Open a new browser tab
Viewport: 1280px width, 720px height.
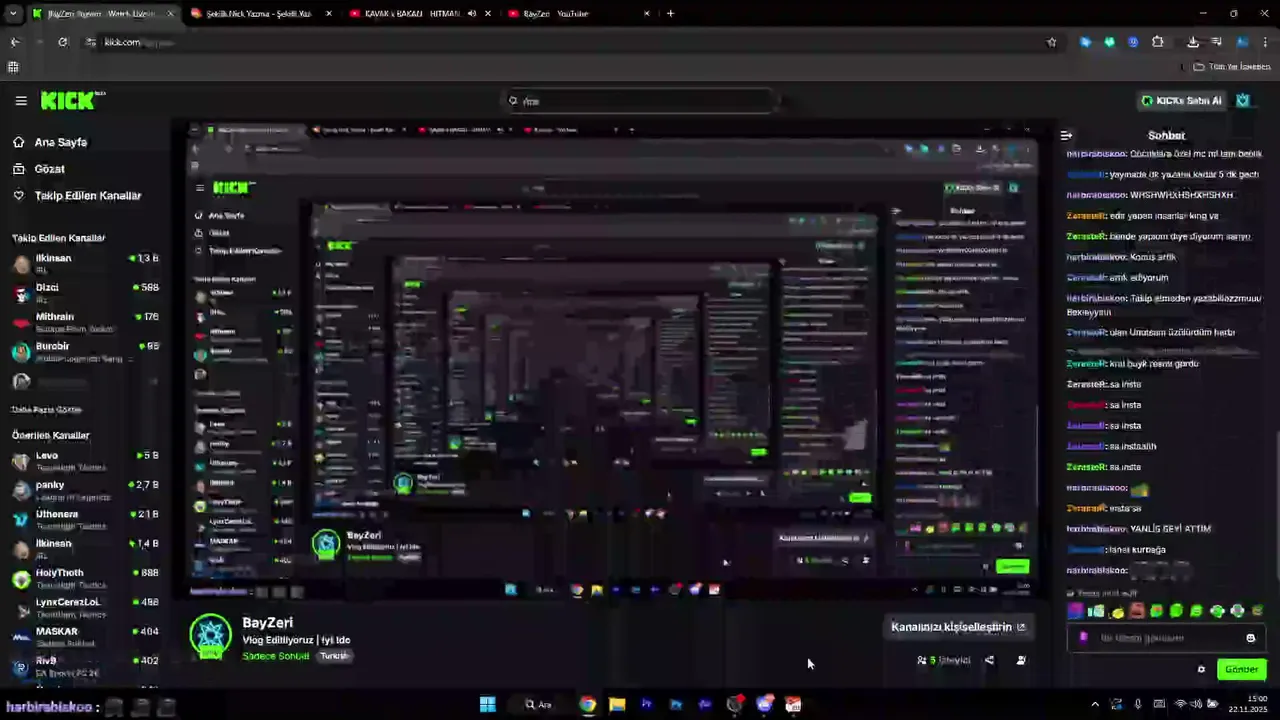pyautogui.click(x=670, y=14)
